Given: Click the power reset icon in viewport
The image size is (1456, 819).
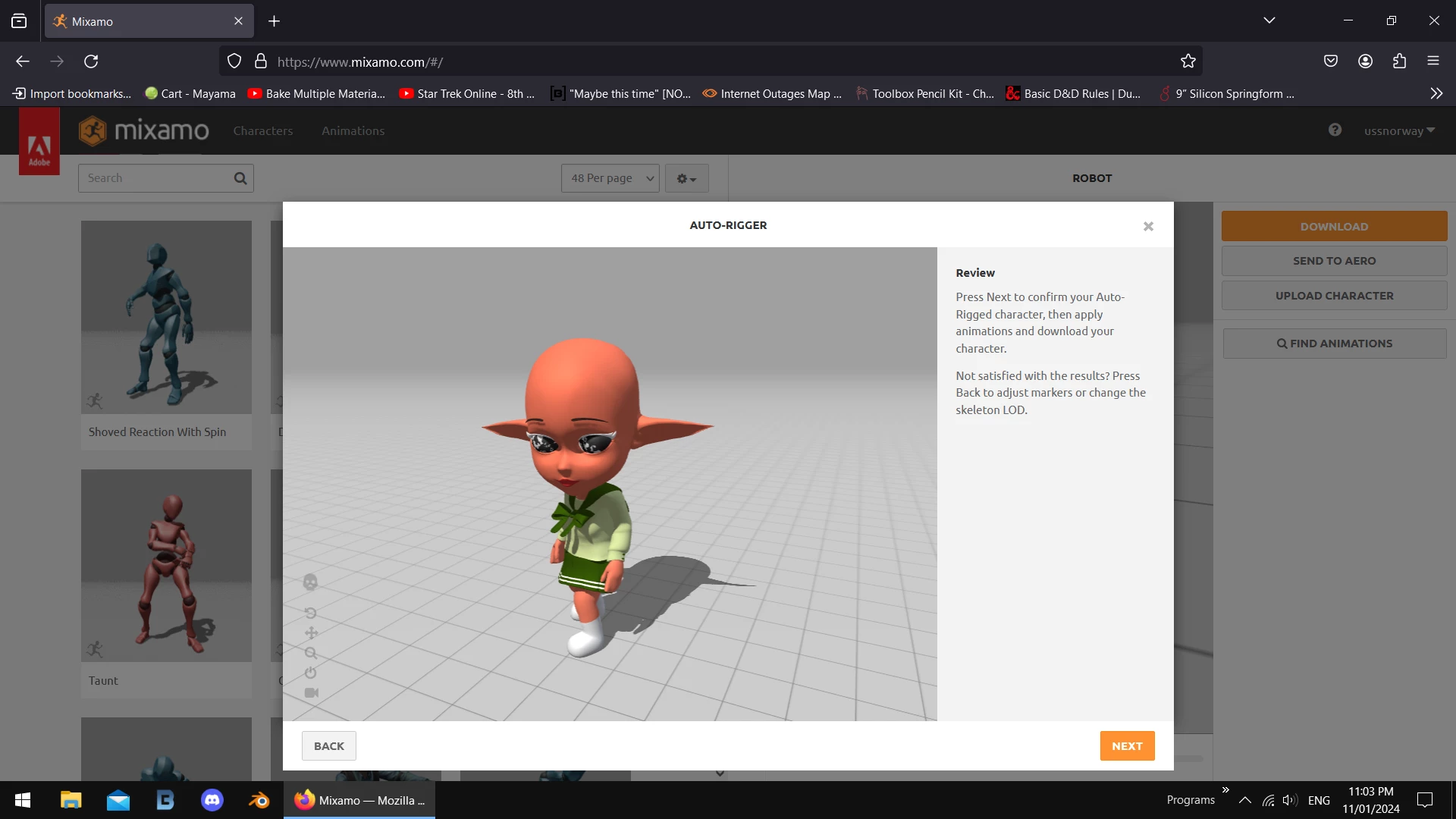Looking at the screenshot, I should [310, 673].
